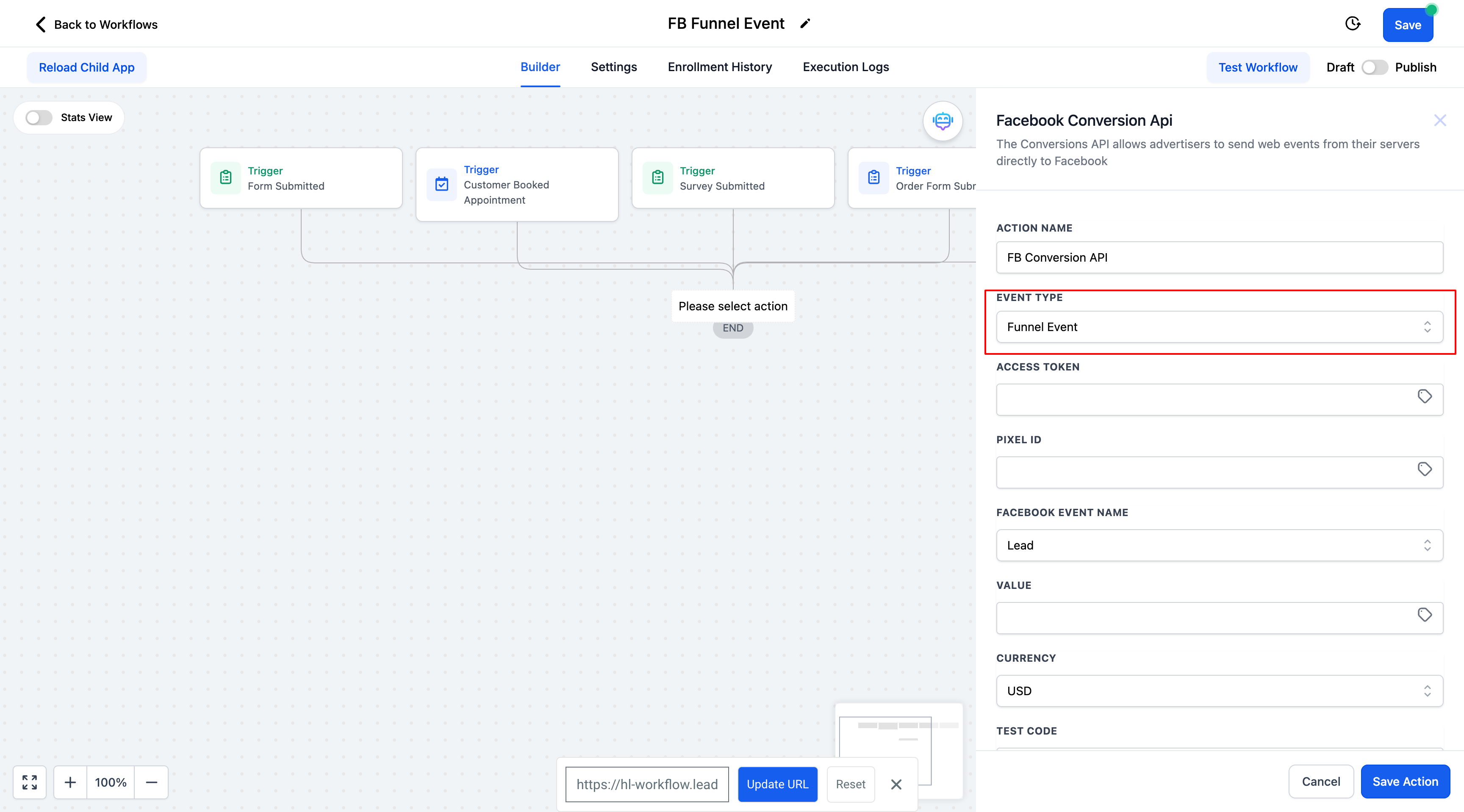
Task: Open the Facebook Event Name dropdown
Action: (1219, 545)
